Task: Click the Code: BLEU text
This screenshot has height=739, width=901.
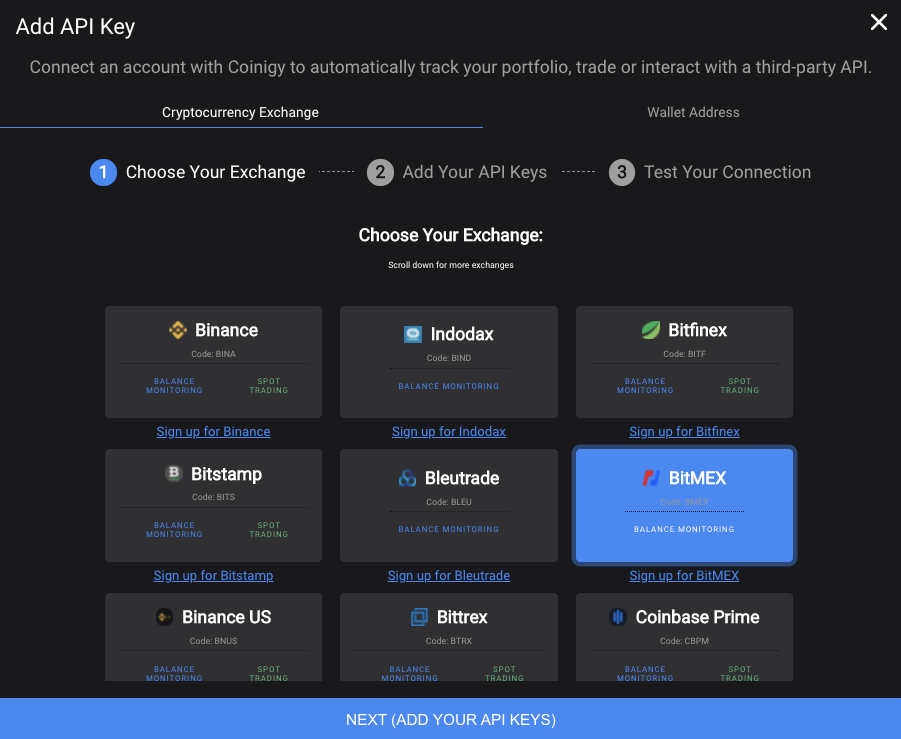Action: 449,502
